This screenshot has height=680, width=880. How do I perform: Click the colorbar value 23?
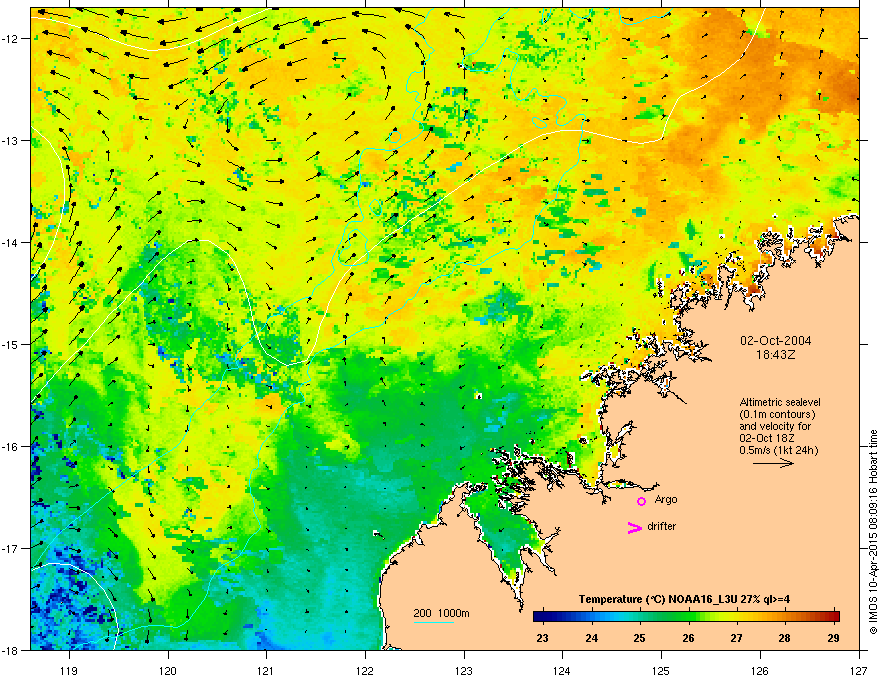(x=542, y=638)
